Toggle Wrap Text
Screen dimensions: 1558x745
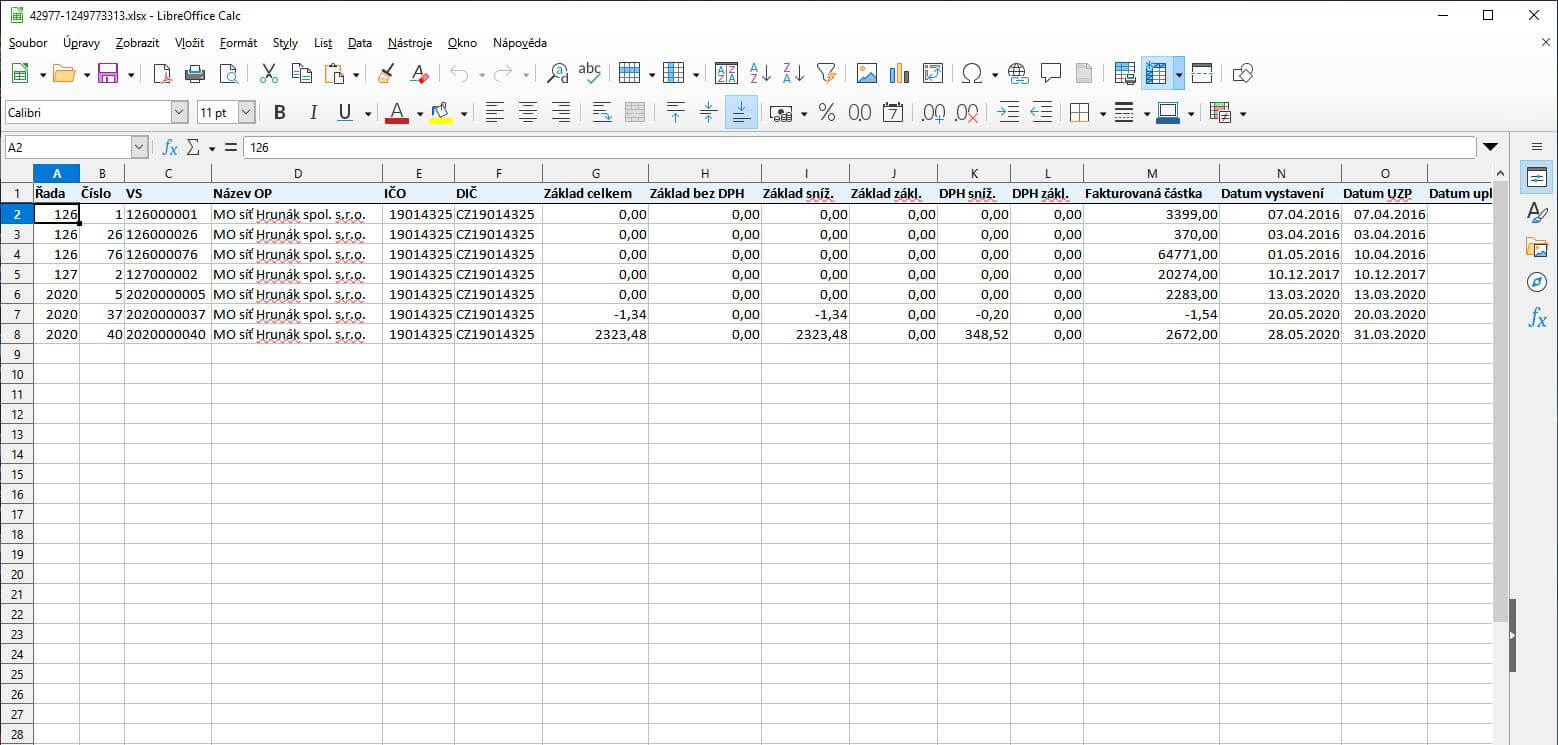[602, 113]
